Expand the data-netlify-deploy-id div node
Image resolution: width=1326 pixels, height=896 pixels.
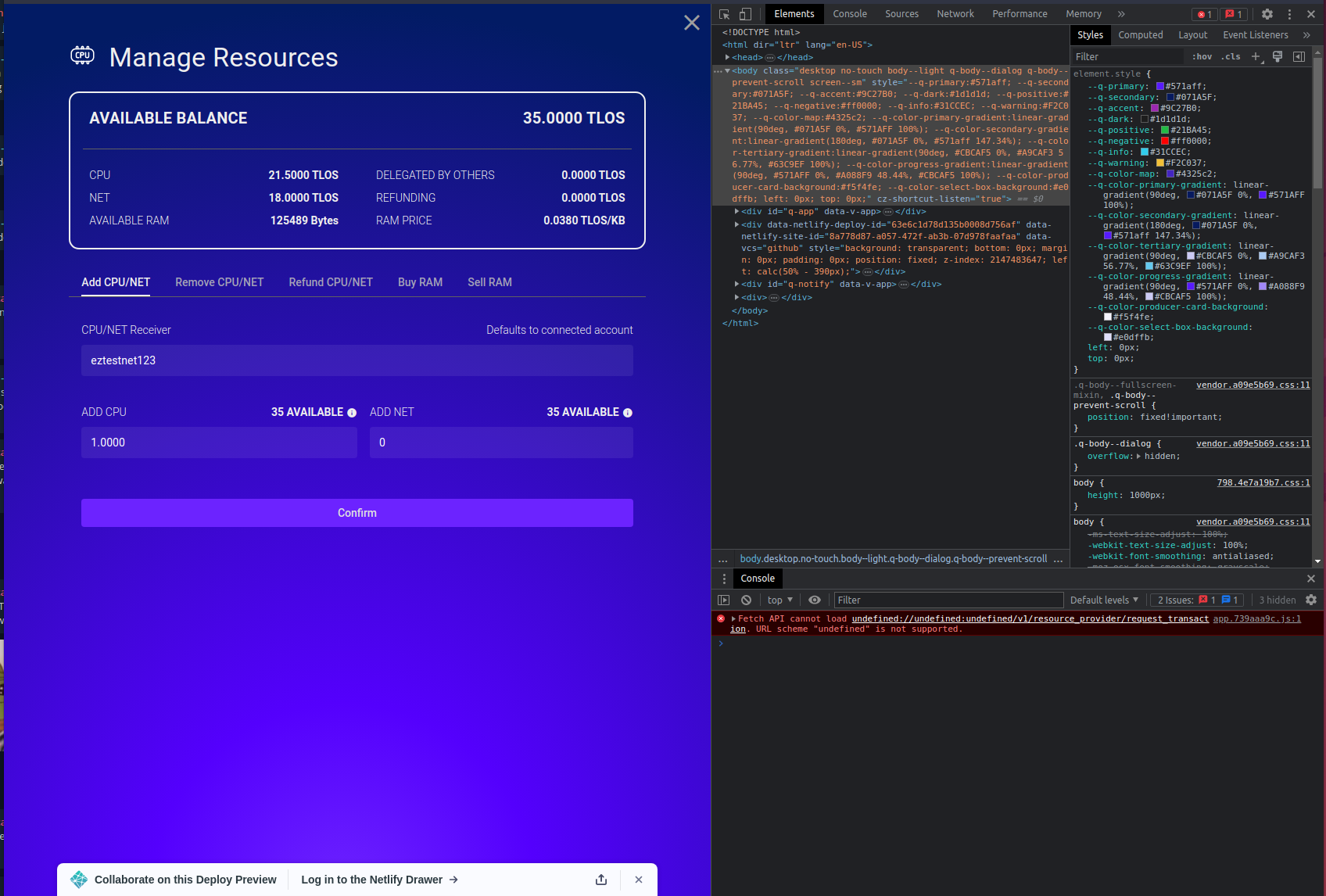(x=736, y=224)
